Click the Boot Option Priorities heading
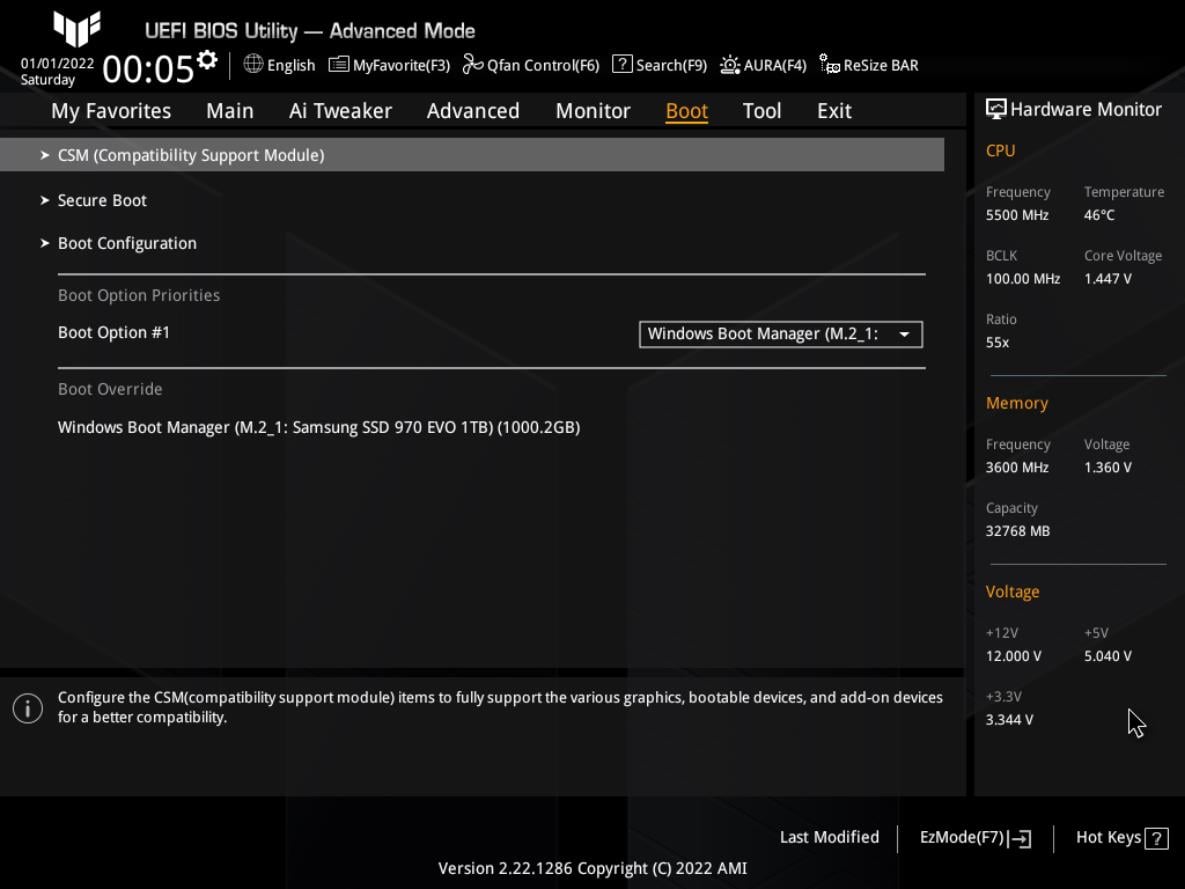 [139, 296]
